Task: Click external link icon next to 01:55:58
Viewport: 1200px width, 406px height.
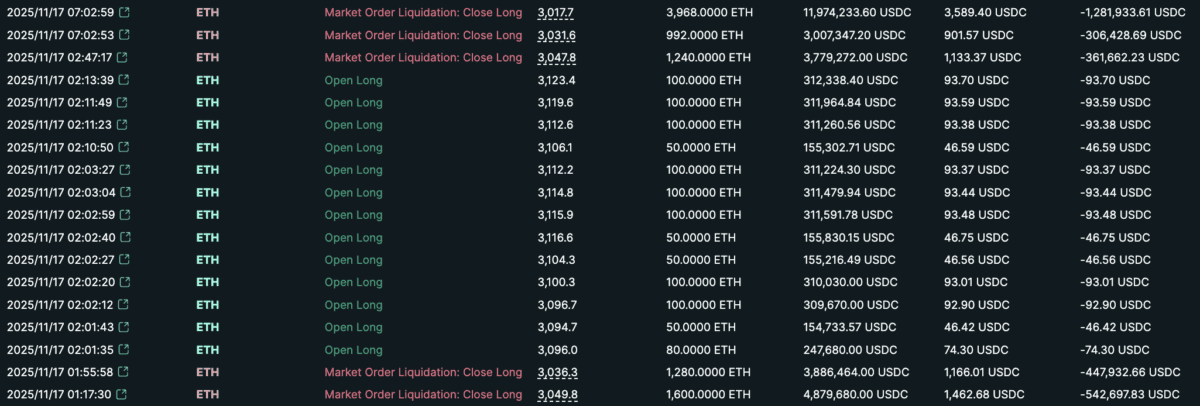Action: click(122, 372)
